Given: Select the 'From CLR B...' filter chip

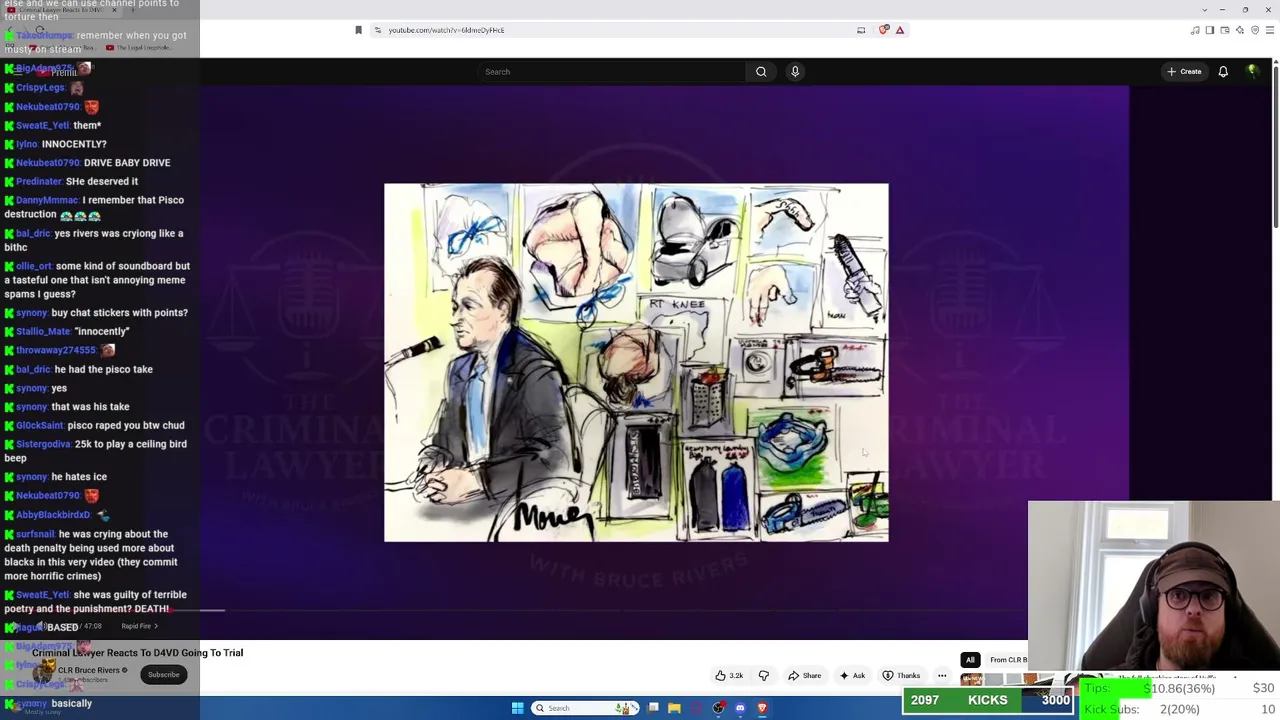Looking at the screenshot, I should click(1008, 660).
